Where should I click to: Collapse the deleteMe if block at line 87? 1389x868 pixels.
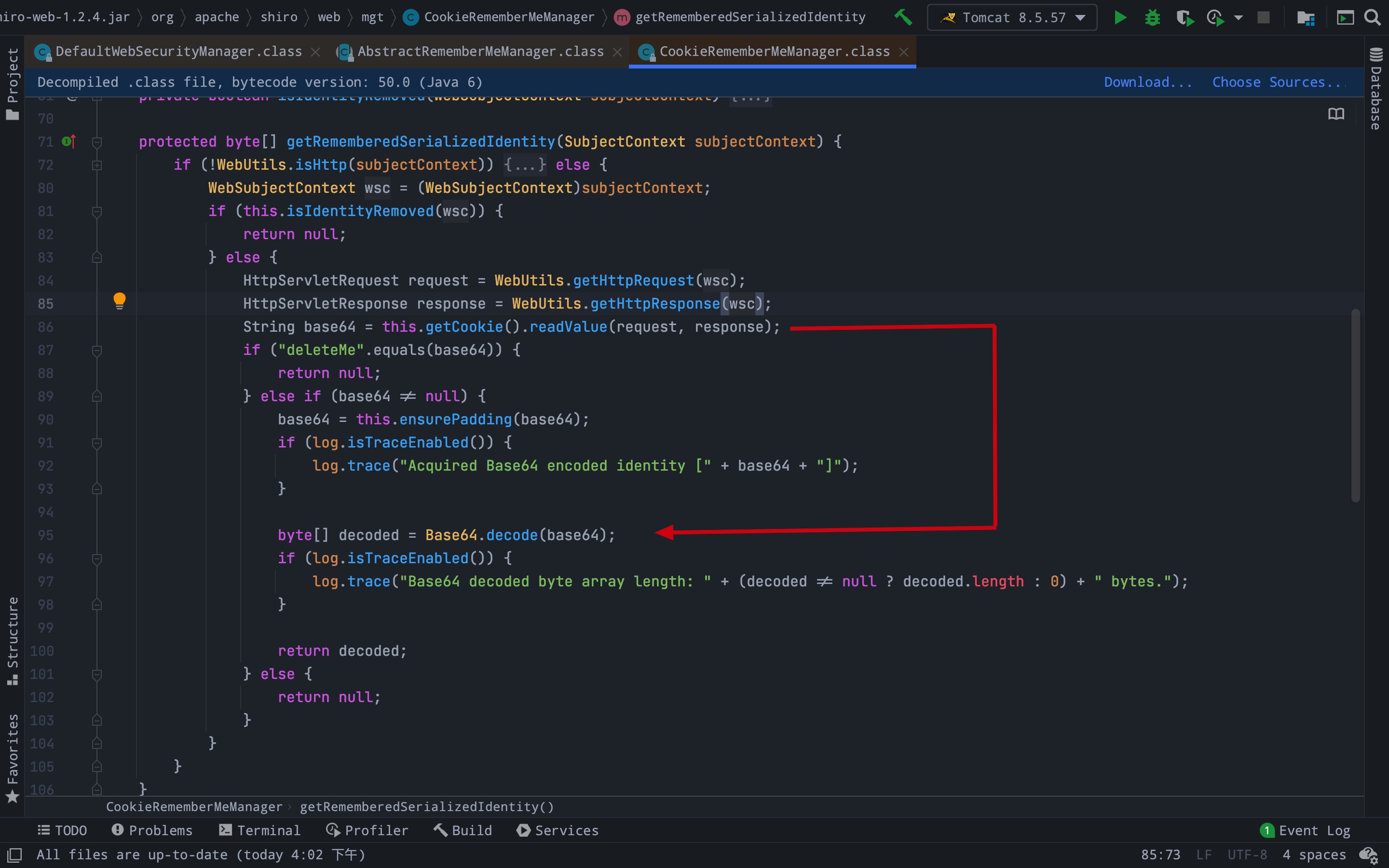coord(97,351)
